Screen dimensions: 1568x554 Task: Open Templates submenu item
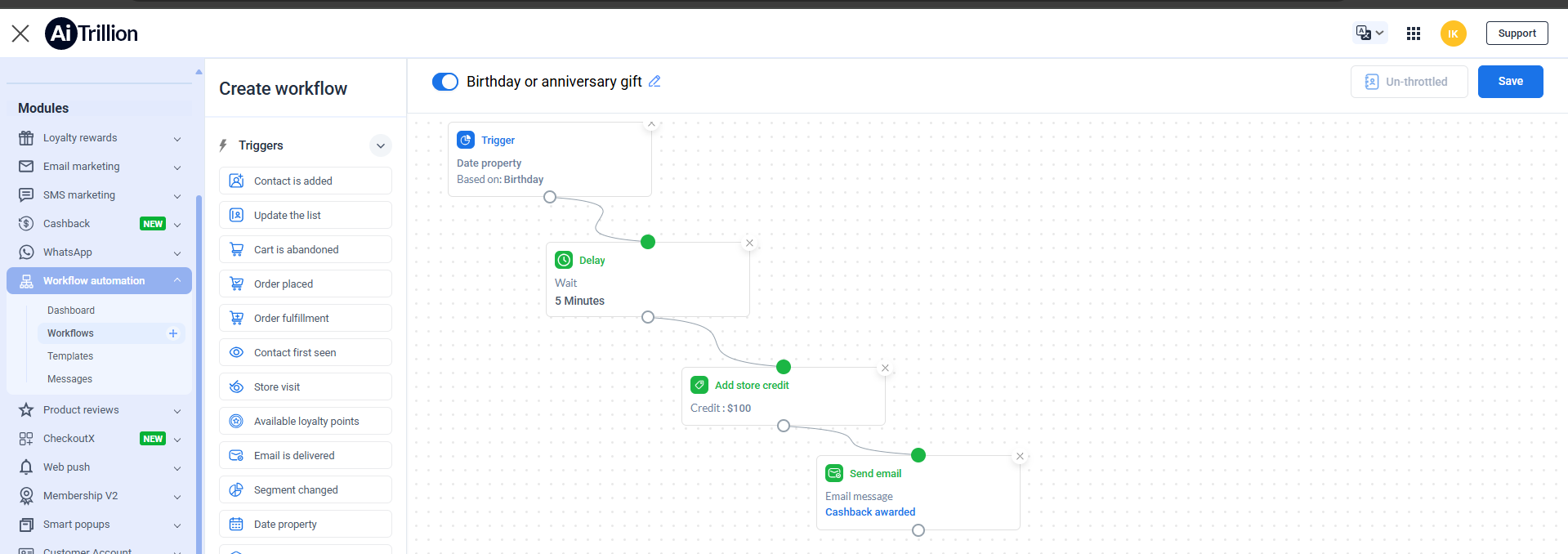pos(70,356)
